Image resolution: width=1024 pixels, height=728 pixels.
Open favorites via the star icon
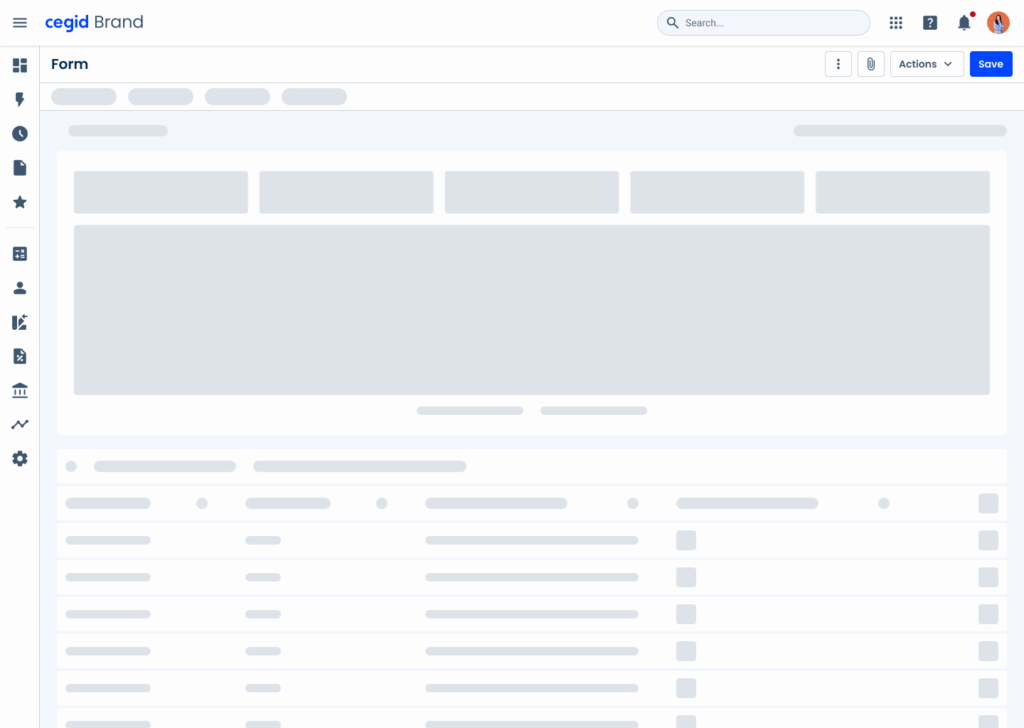(x=20, y=202)
